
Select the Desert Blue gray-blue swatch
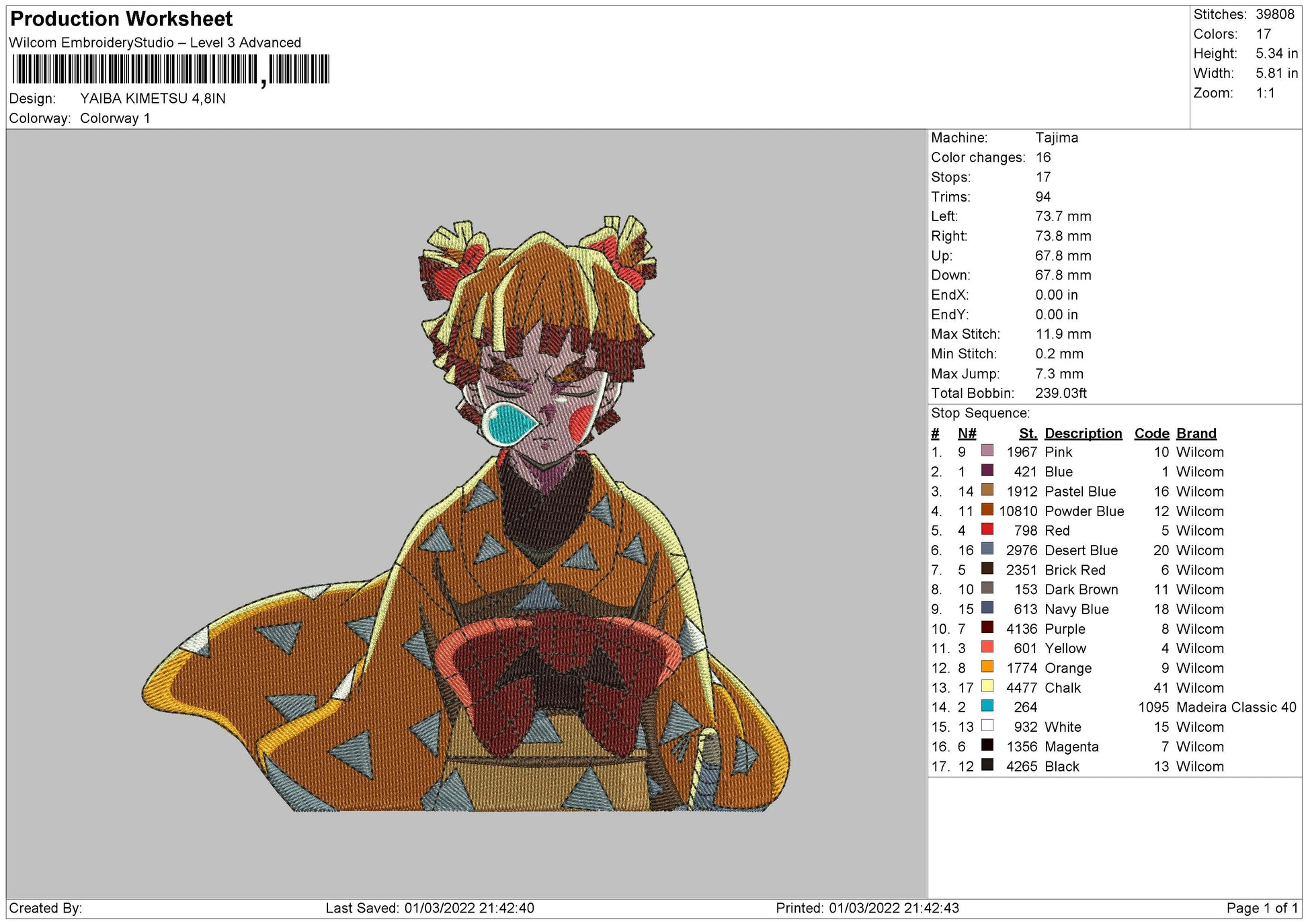[x=987, y=549]
